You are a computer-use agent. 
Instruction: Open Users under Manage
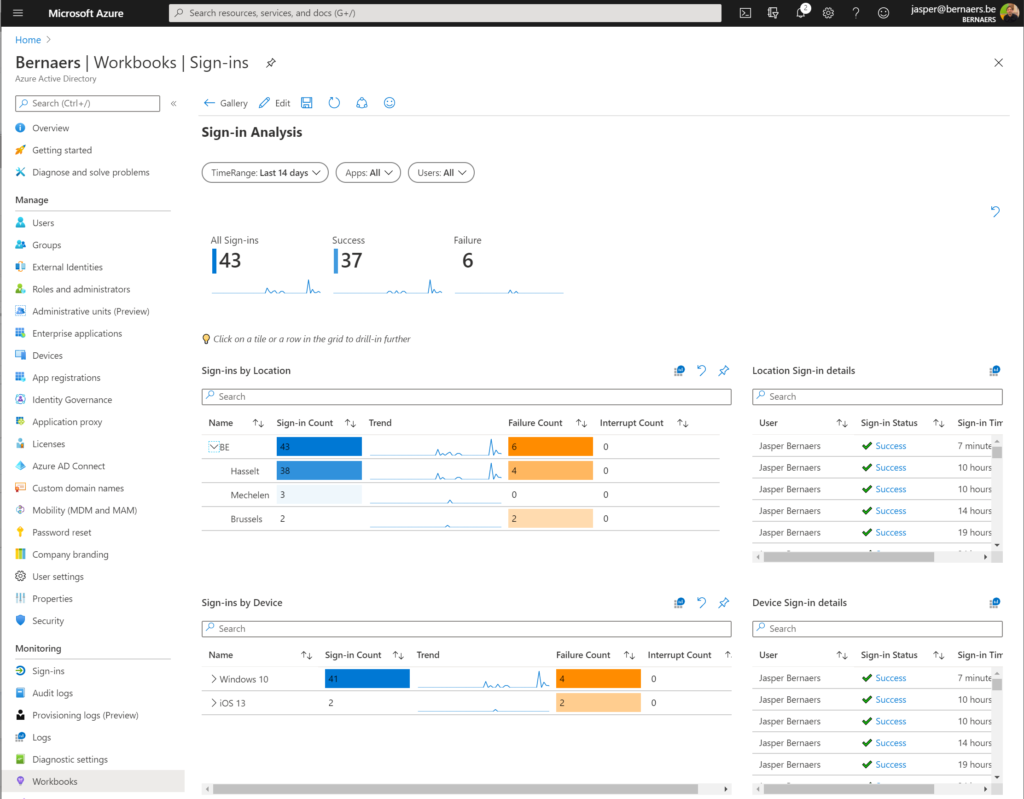(x=43, y=223)
